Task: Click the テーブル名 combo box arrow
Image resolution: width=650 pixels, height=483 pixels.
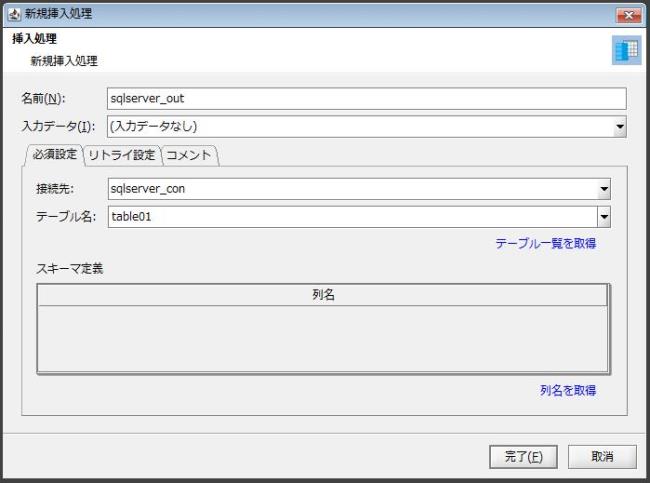Action: [x=603, y=217]
